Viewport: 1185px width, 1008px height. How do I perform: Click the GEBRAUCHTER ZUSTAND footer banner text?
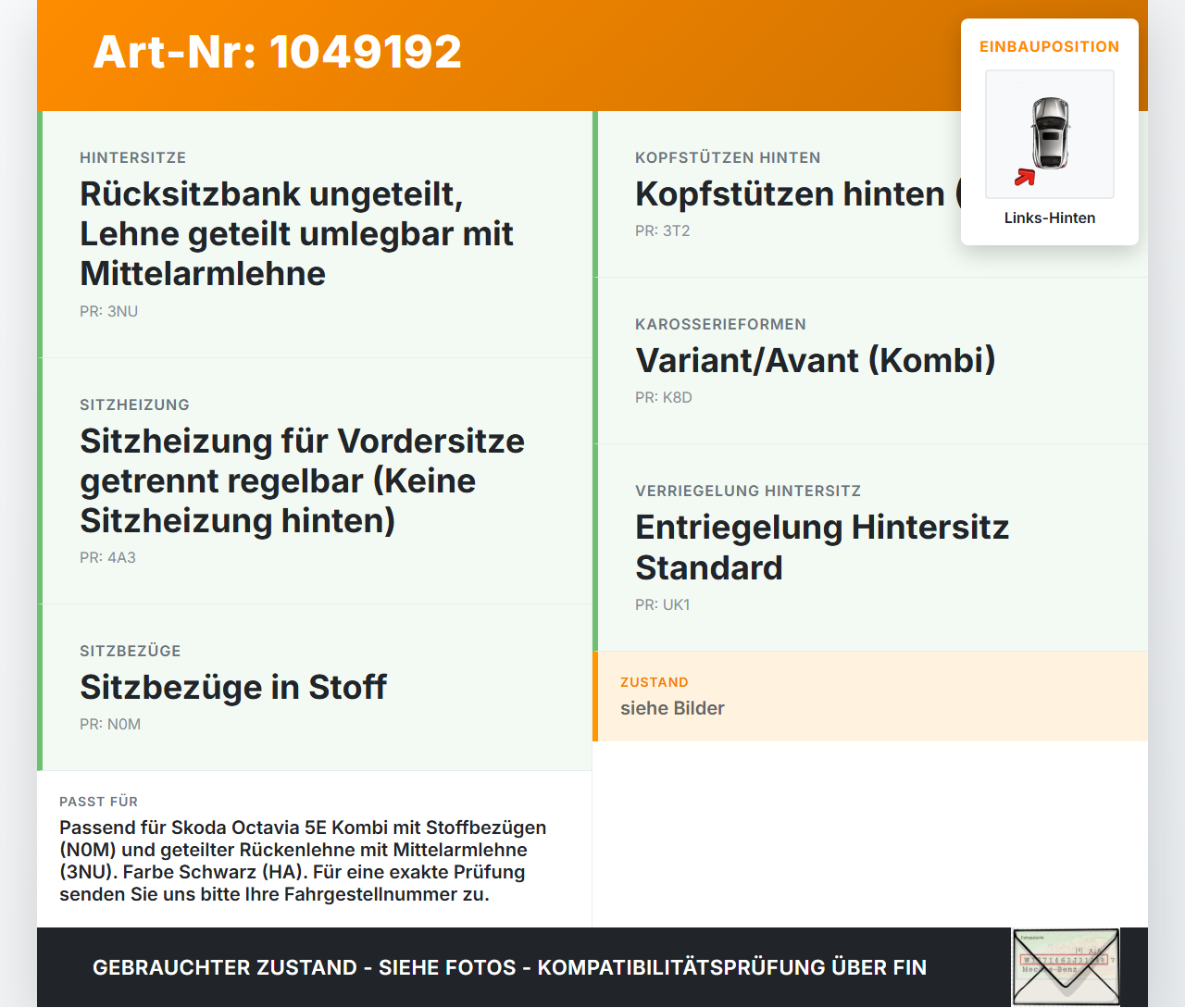(509, 967)
